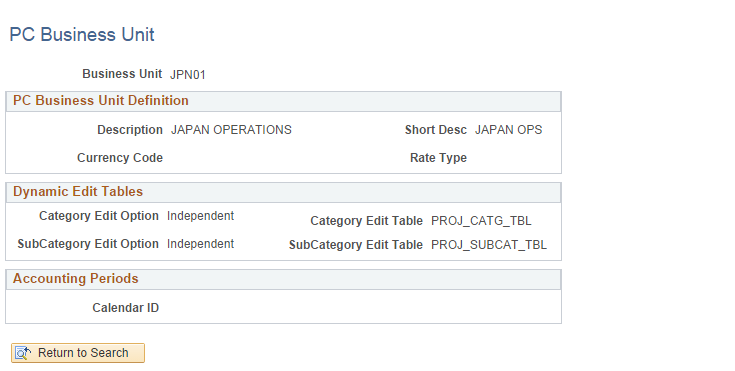Image resolution: width=735 pixels, height=371 pixels.
Task: Select the PC Business Unit page title
Action: [x=82, y=35]
